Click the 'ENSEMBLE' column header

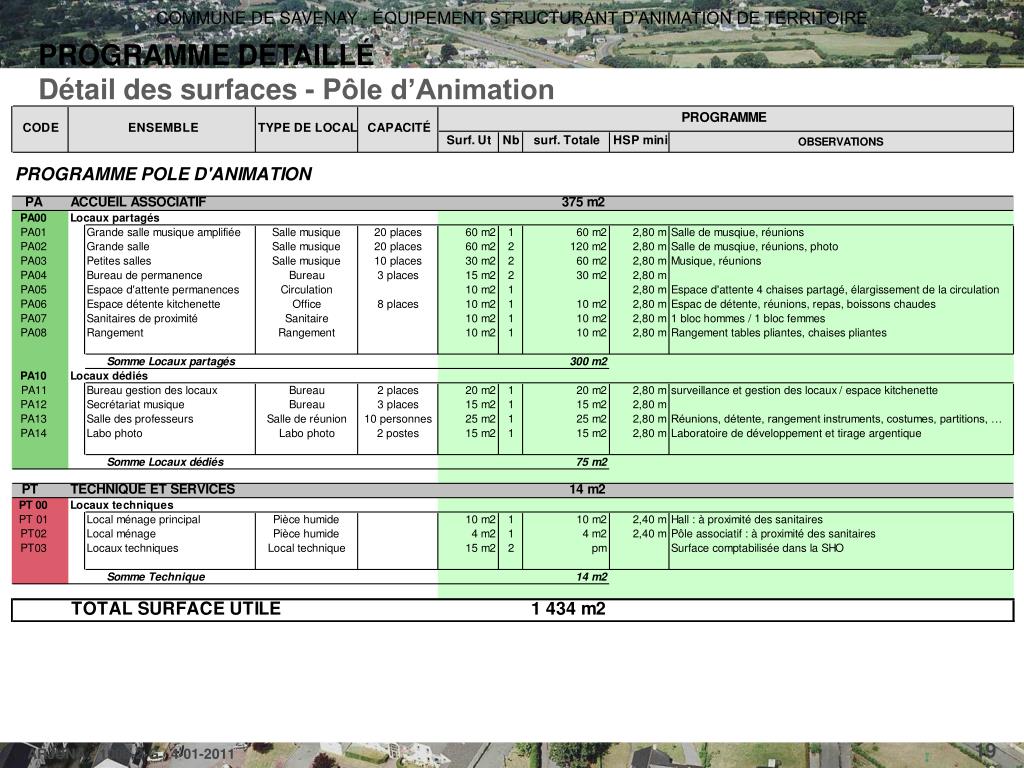pos(163,128)
